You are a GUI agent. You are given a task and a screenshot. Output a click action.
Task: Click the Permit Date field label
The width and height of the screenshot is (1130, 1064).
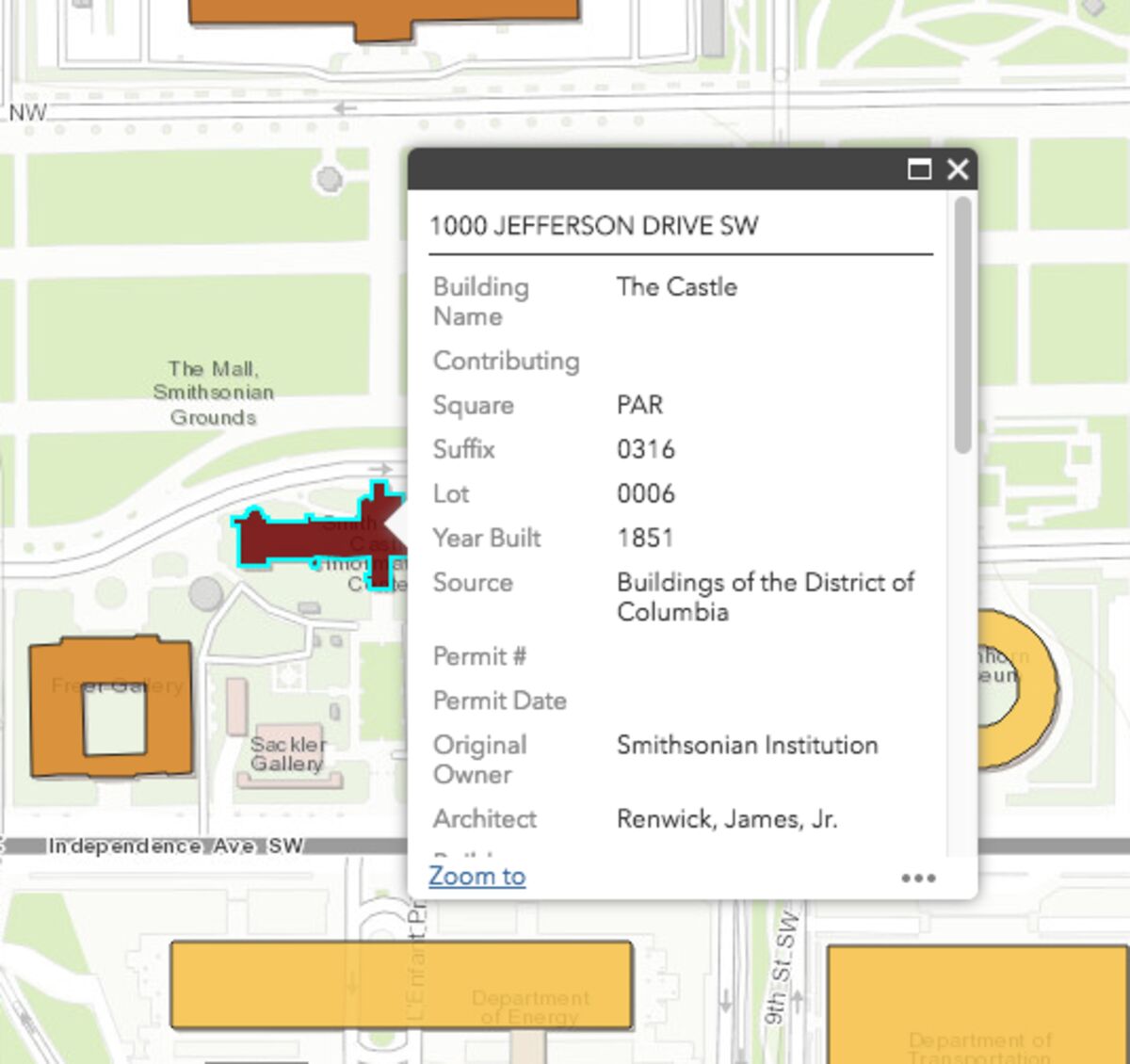pyautogui.click(x=500, y=701)
